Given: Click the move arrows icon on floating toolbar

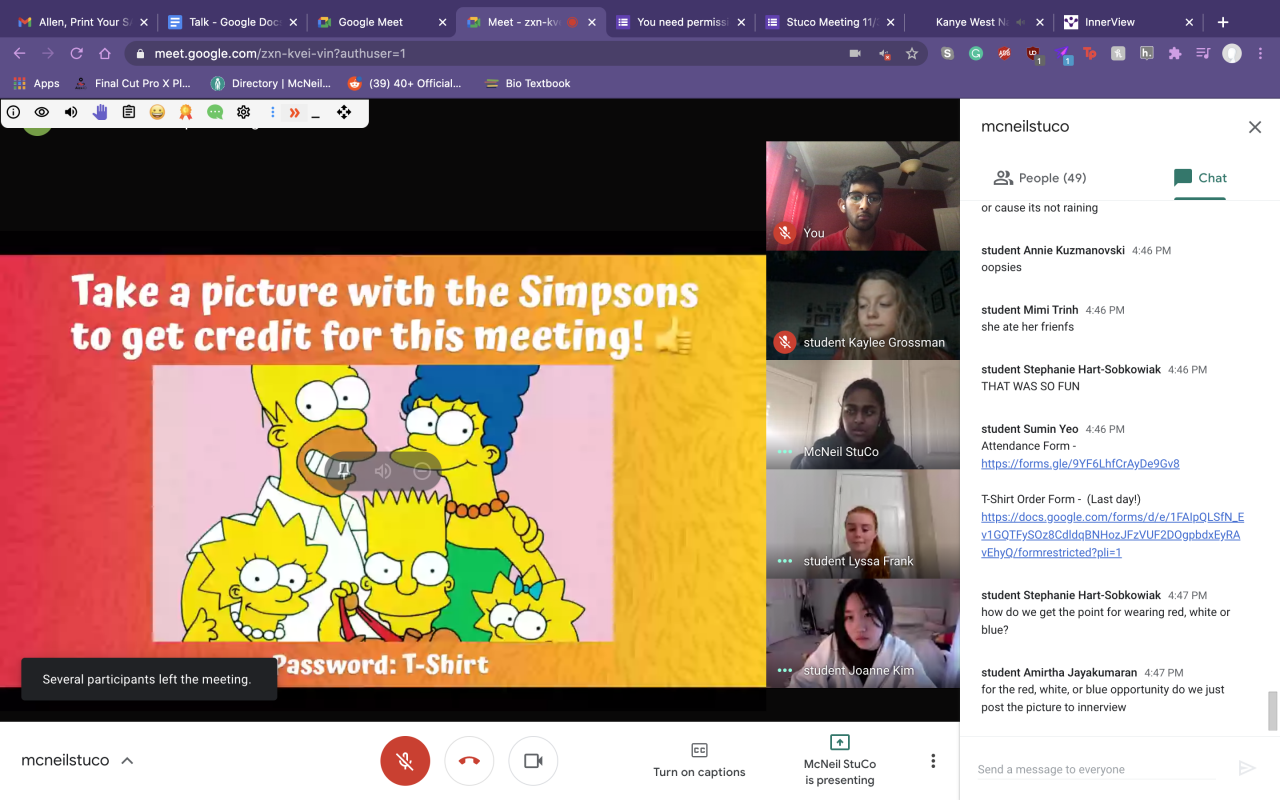Looking at the screenshot, I should [344, 113].
